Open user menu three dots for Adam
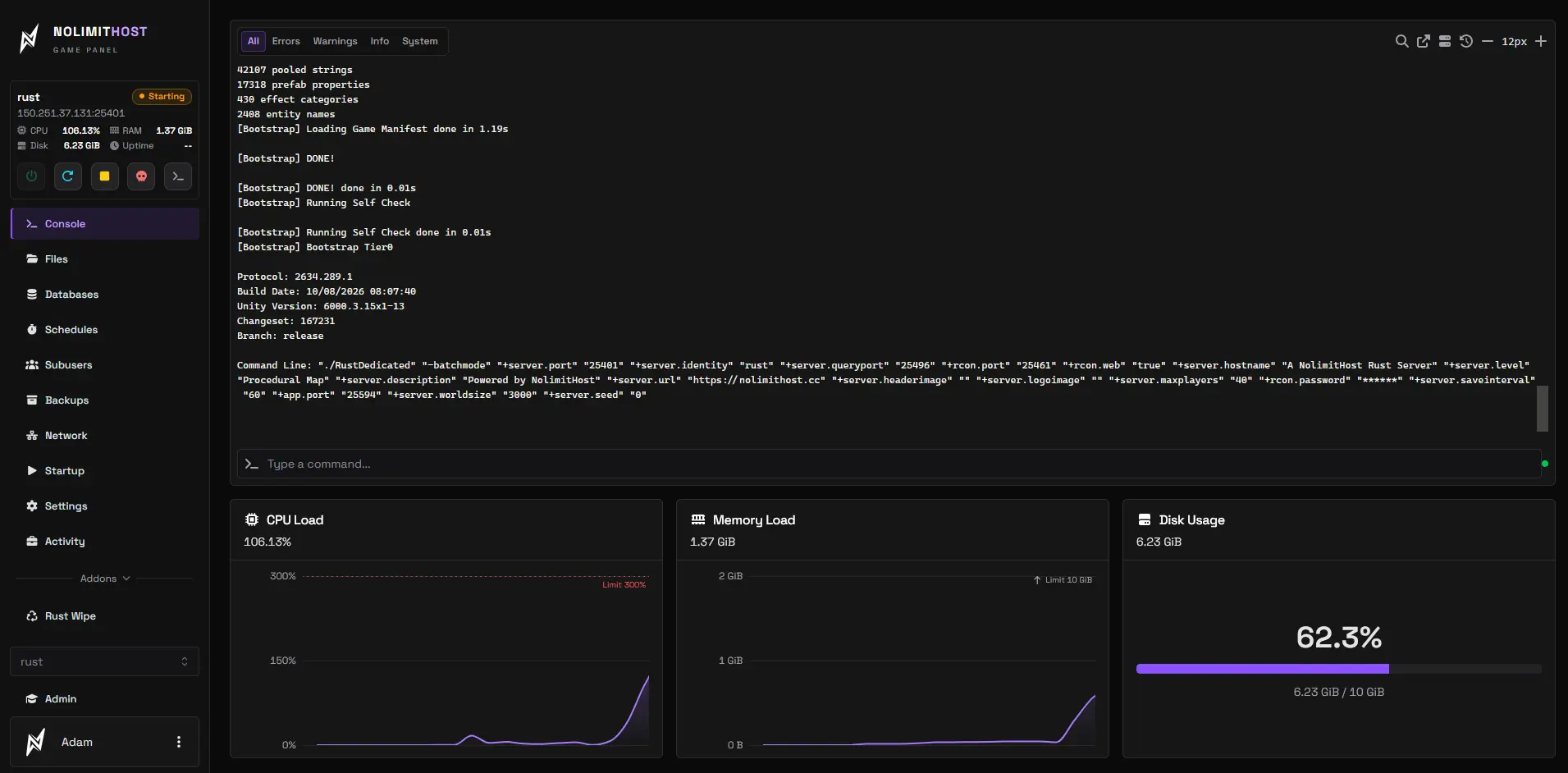This screenshot has width=1568, height=773. coord(179,742)
